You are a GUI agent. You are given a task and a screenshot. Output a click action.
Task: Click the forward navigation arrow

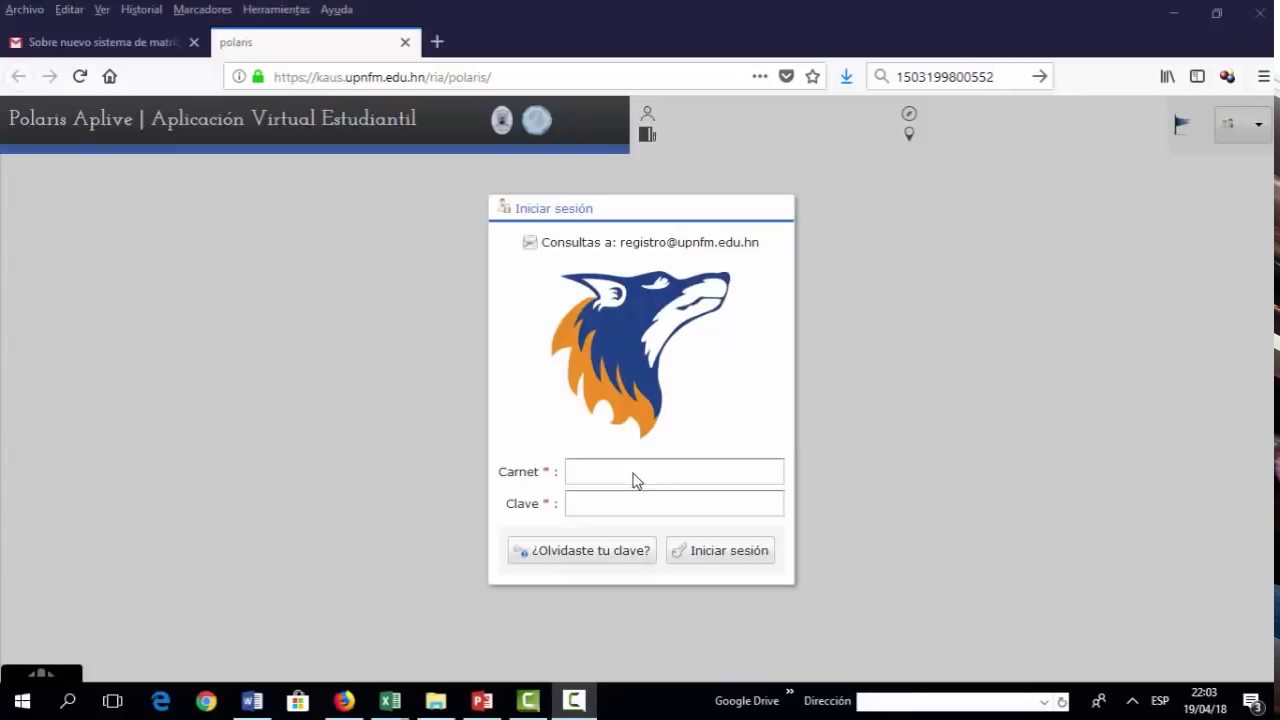[x=49, y=76]
